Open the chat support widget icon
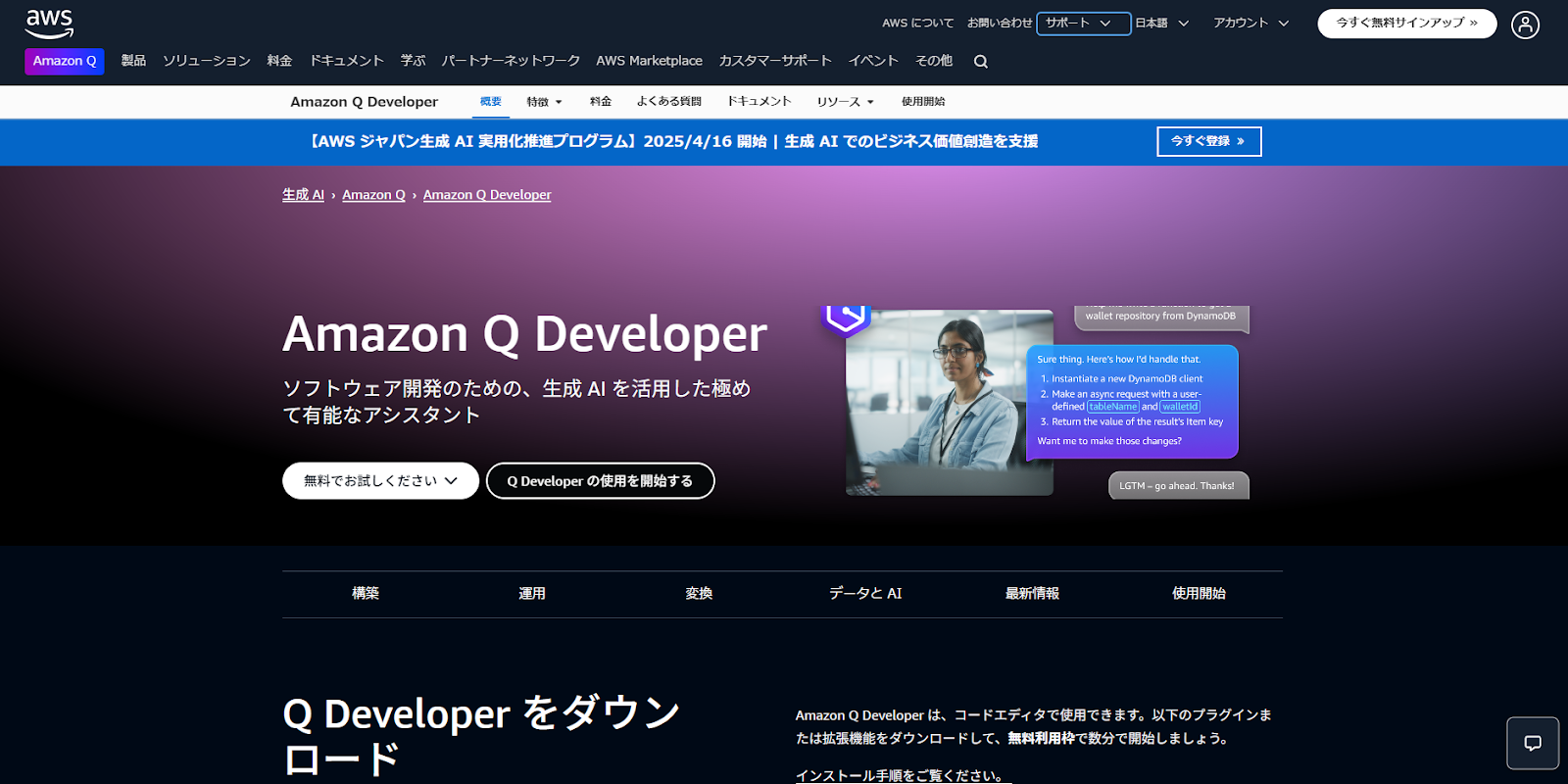Image resolution: width=1568 pixels, height=784 pixels. [1533, 743]
